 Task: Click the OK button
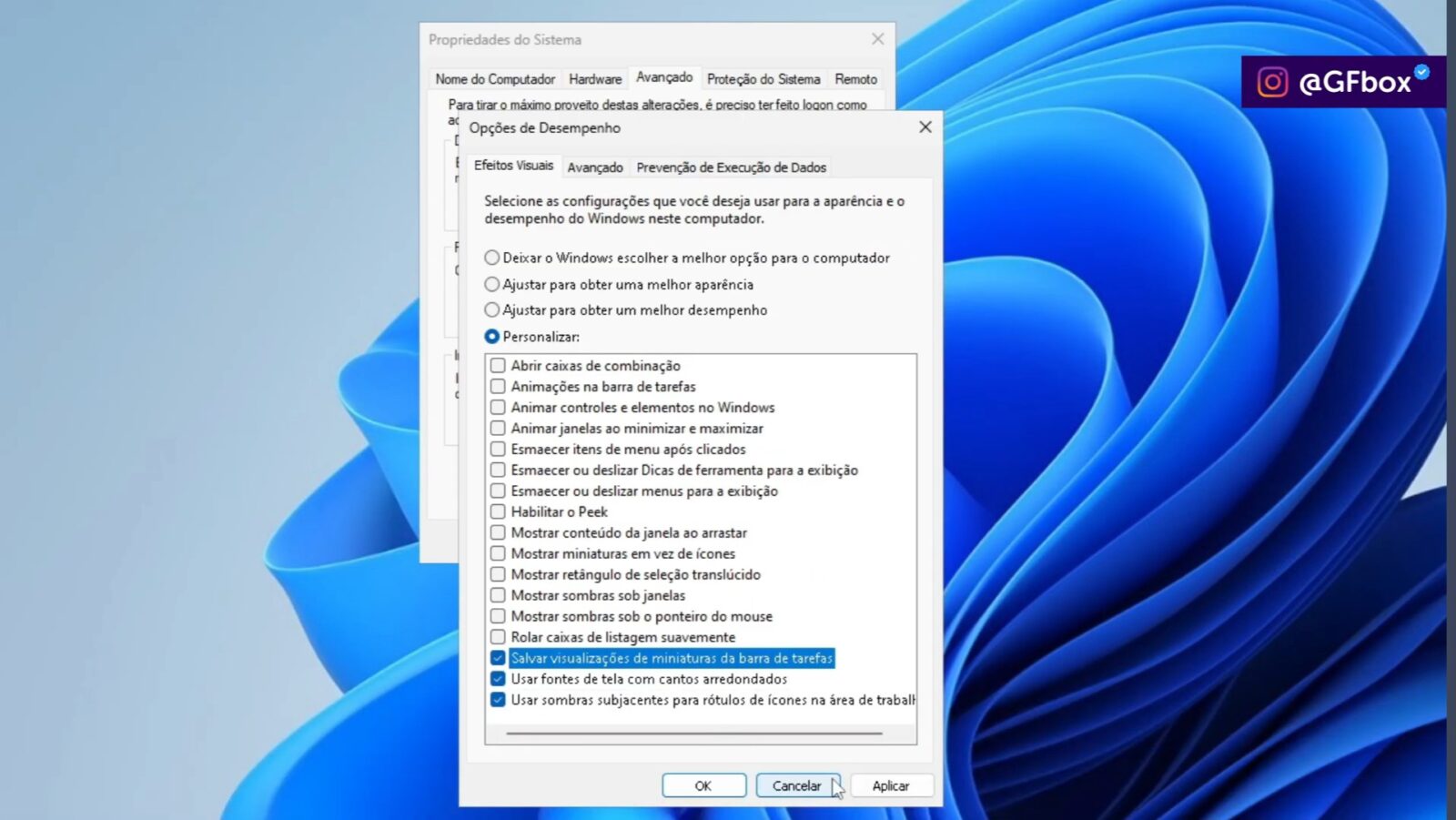[x=703, y=785]
